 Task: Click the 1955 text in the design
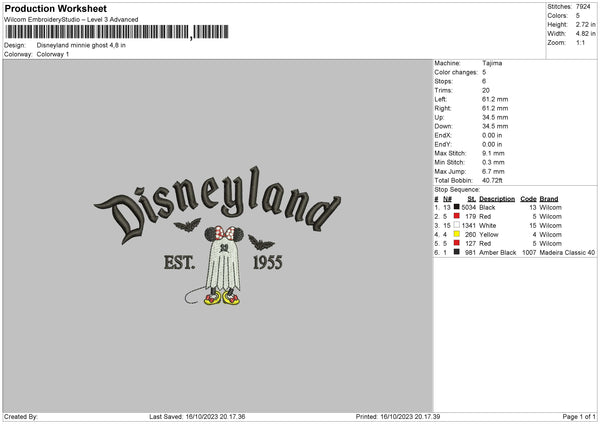tap(268, 263)
